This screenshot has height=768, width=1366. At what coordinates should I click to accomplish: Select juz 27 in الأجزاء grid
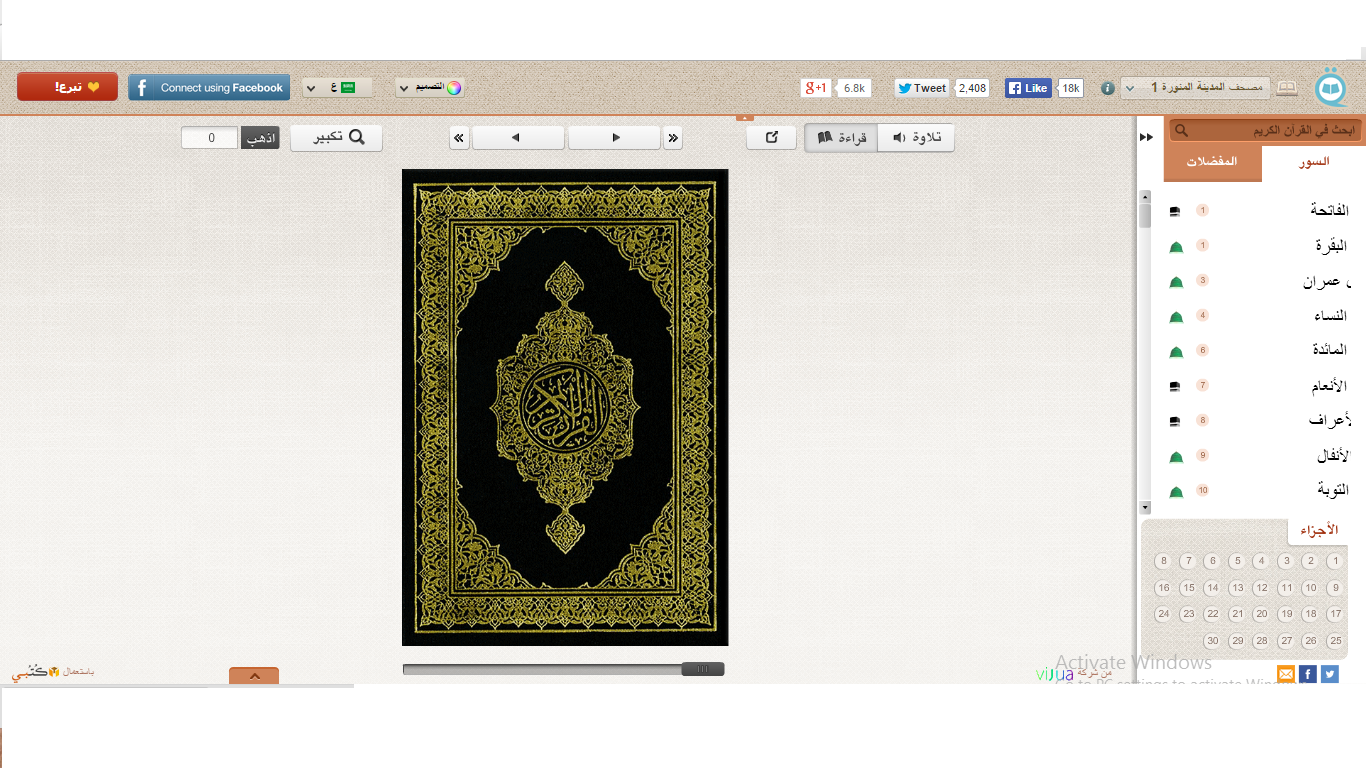coord(1286,641)
